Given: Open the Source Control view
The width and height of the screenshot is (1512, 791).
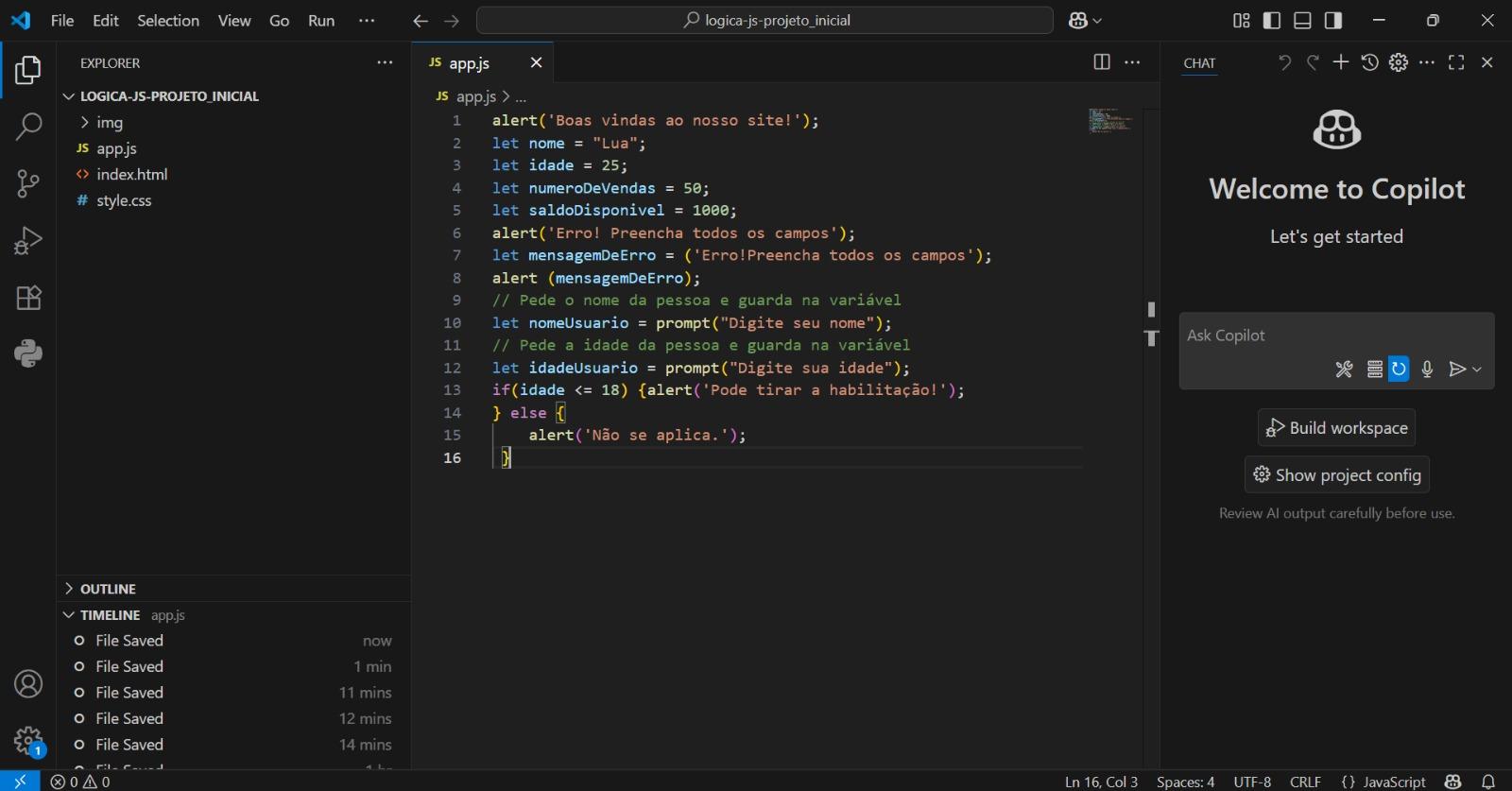Looking at the screenshot, I should pos(28,183).
